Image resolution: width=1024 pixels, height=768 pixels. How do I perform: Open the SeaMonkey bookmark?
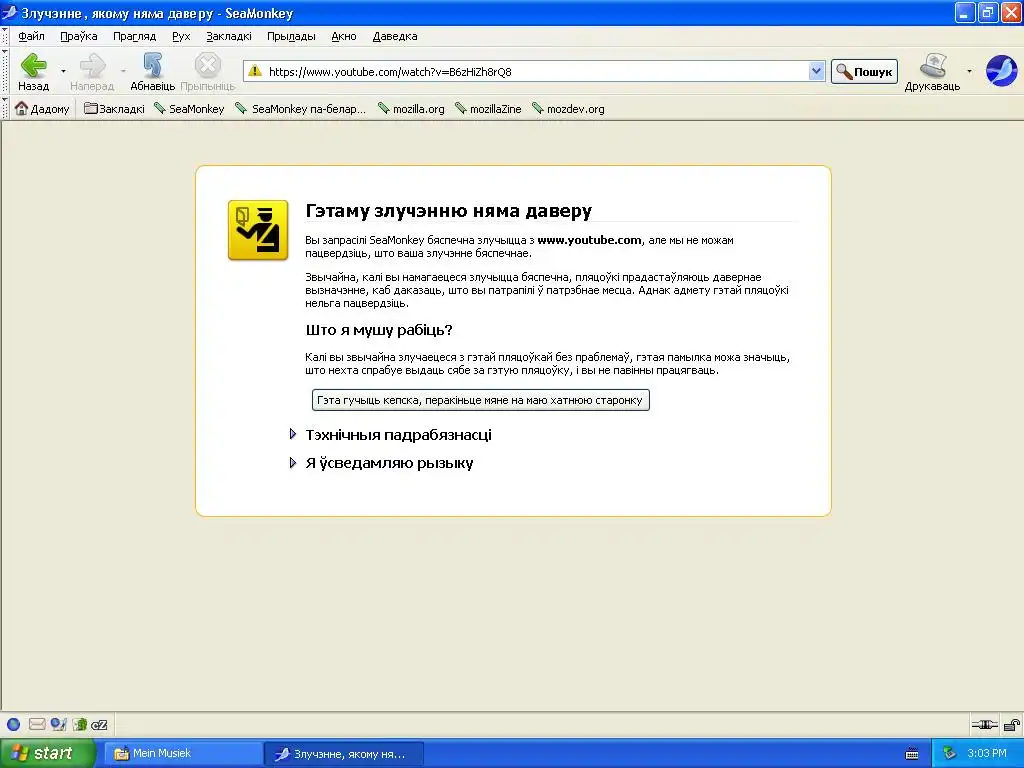point(189,109)
